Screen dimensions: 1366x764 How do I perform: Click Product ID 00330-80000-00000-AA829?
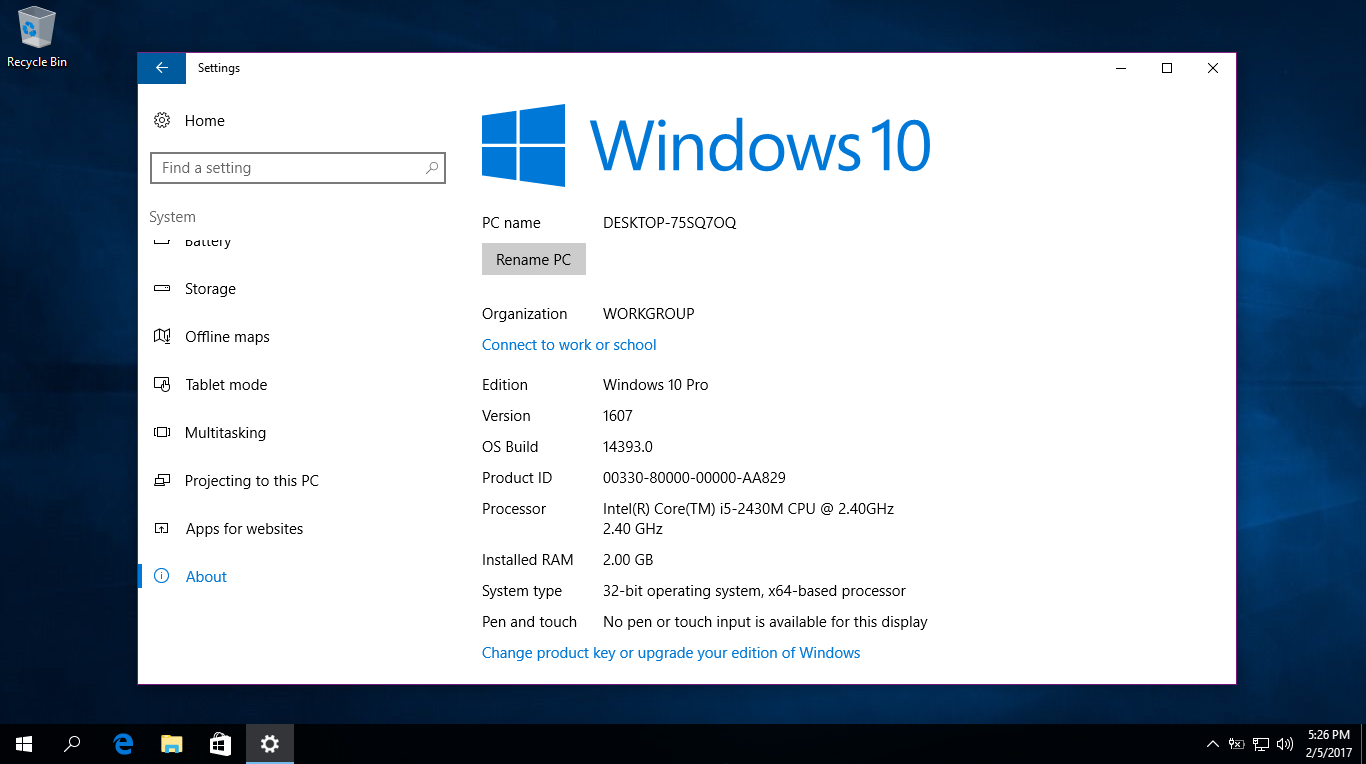click(694, 478)
